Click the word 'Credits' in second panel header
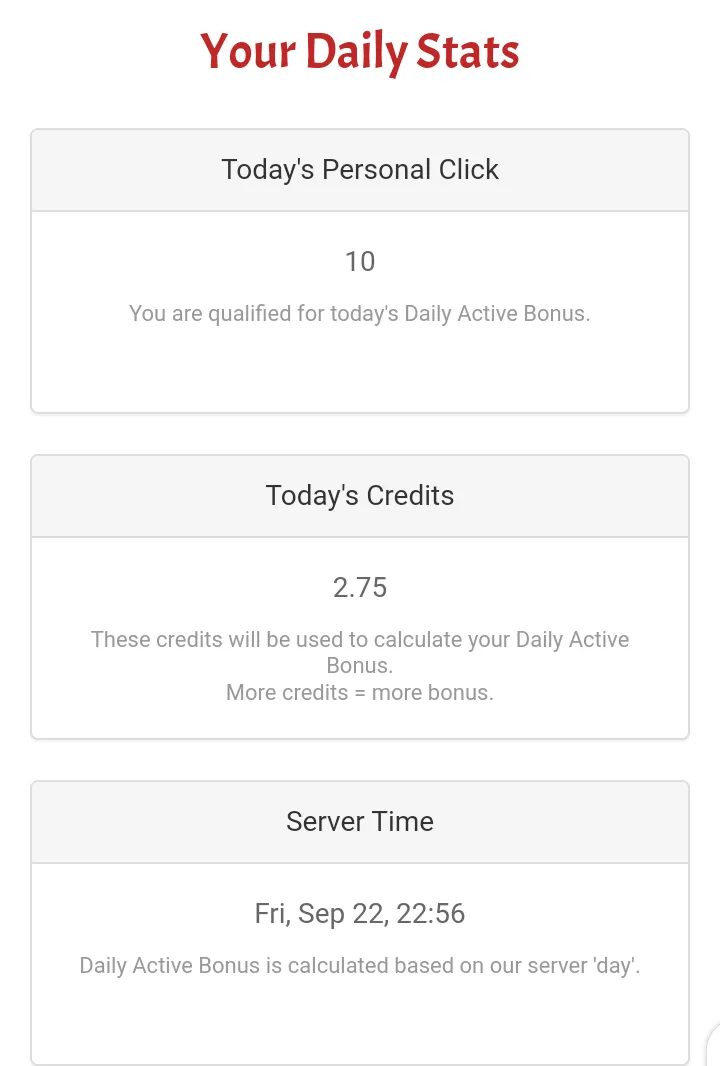This screenshot has height=1066, width=720. tap(410, 496)
